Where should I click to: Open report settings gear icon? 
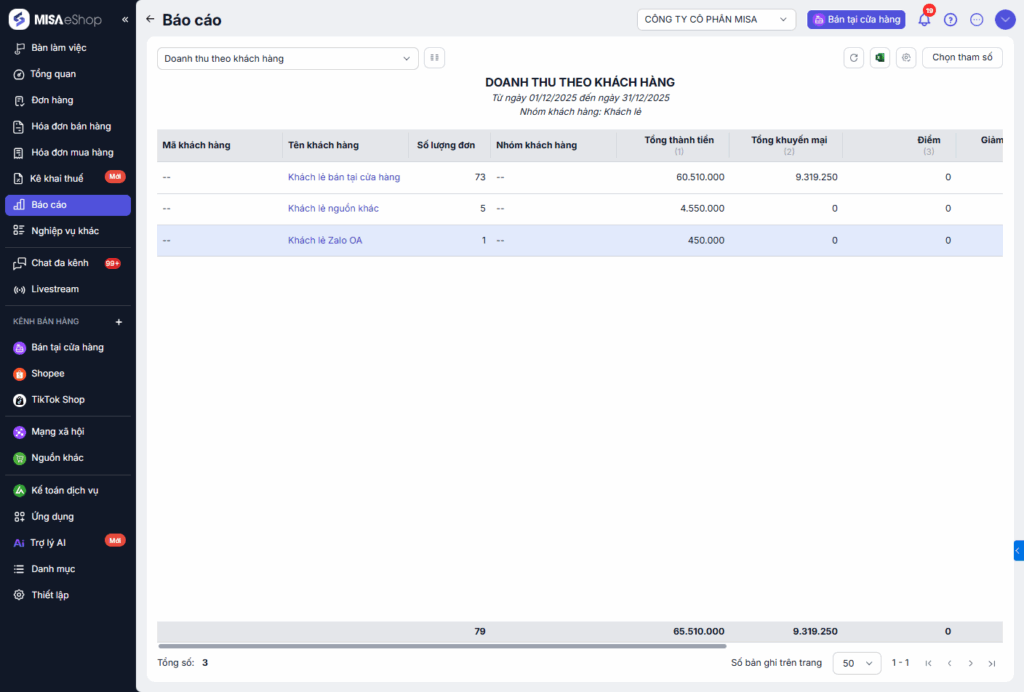905,58
